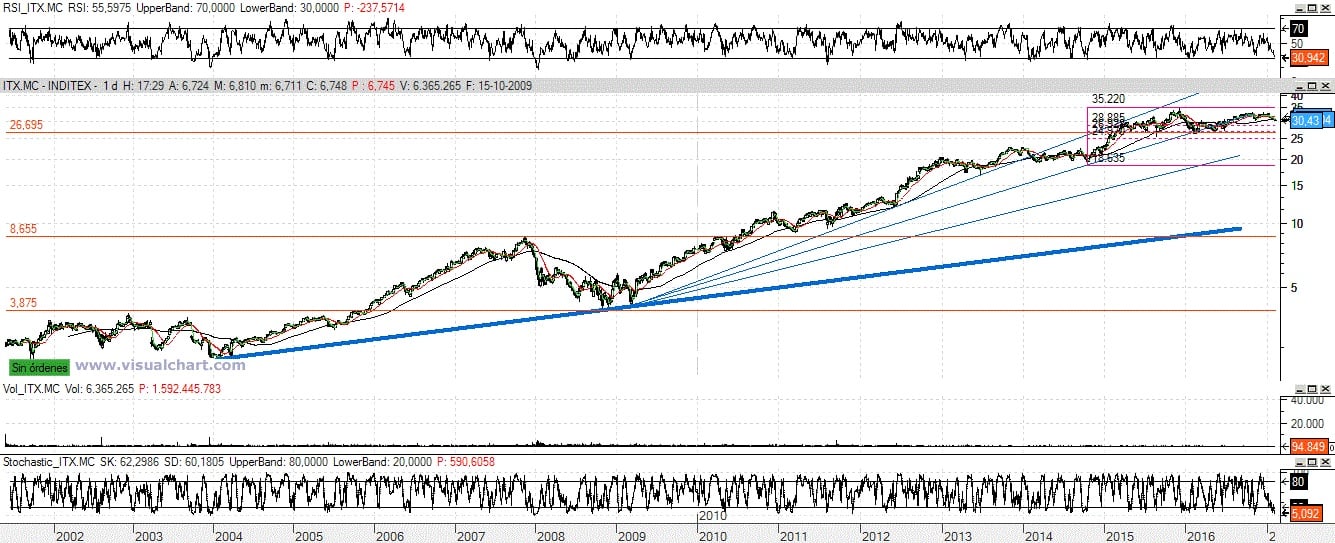Click the current price label 30,43

1307,120
